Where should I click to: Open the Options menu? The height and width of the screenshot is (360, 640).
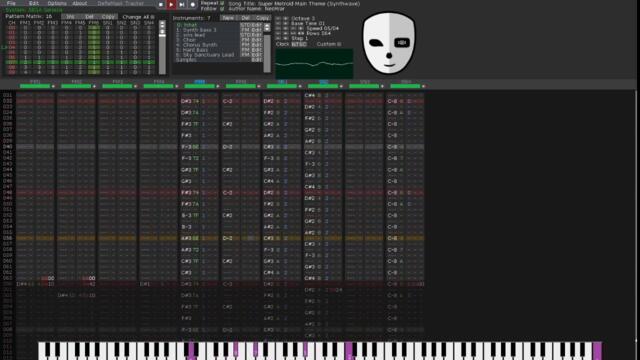point(57,3)
